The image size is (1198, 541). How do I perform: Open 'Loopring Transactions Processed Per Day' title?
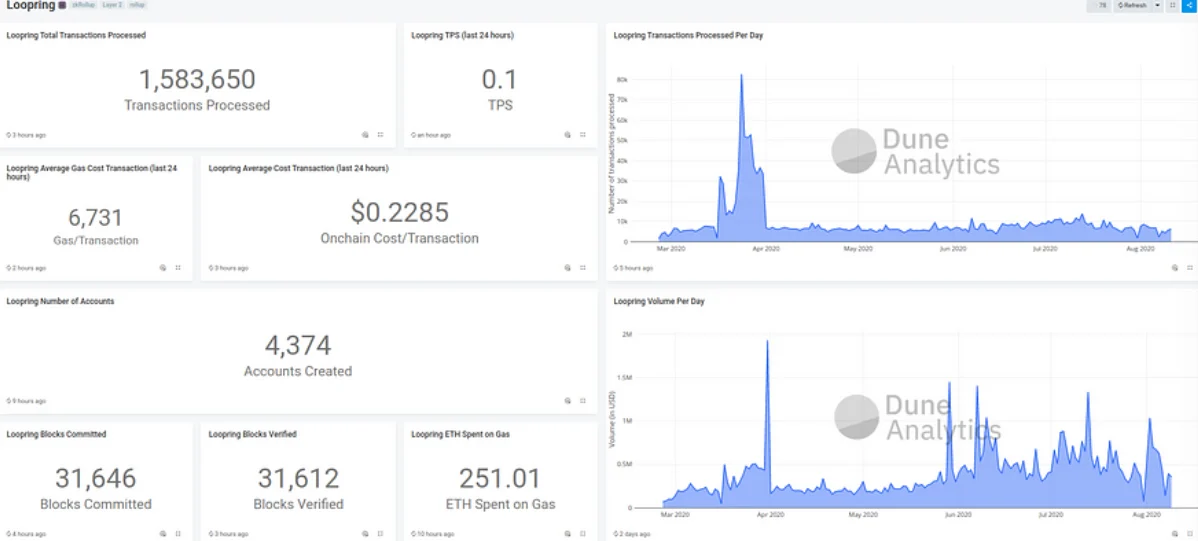pyautogui.click(x=688, y=35)
